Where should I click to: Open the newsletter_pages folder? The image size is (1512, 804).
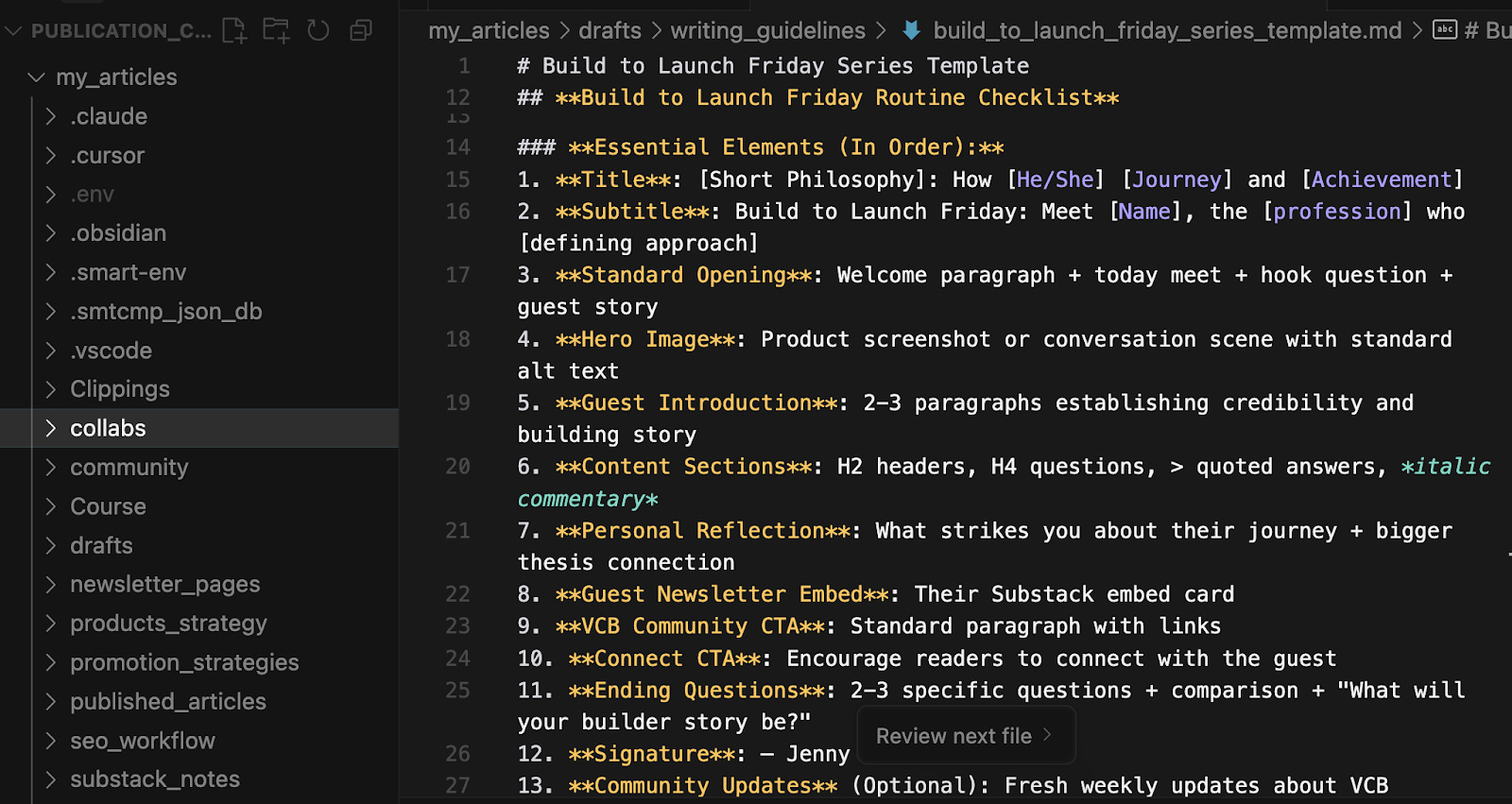point(164,584)
